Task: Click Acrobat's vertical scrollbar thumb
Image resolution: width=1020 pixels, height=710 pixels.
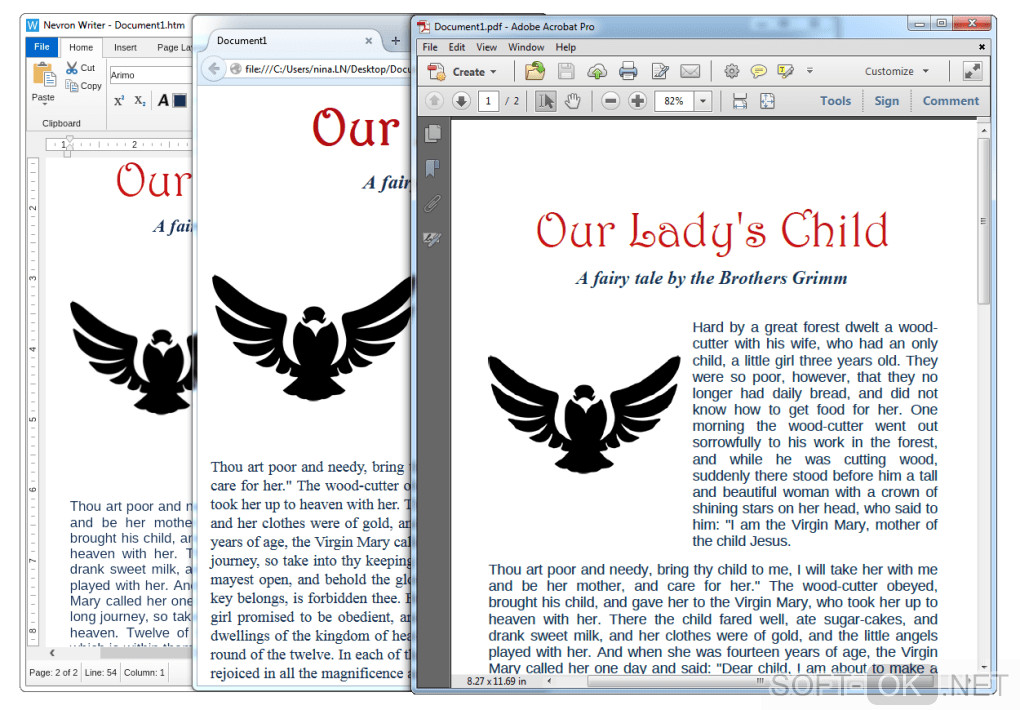Action: 984,221
